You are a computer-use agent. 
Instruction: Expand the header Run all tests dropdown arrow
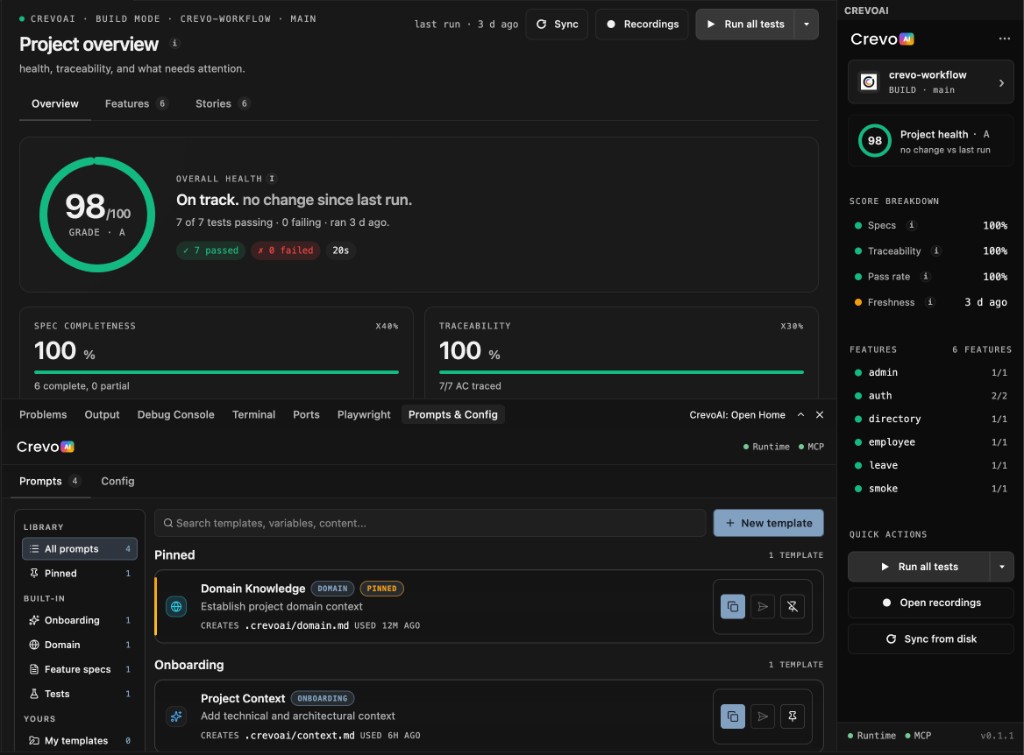[807, 24]
